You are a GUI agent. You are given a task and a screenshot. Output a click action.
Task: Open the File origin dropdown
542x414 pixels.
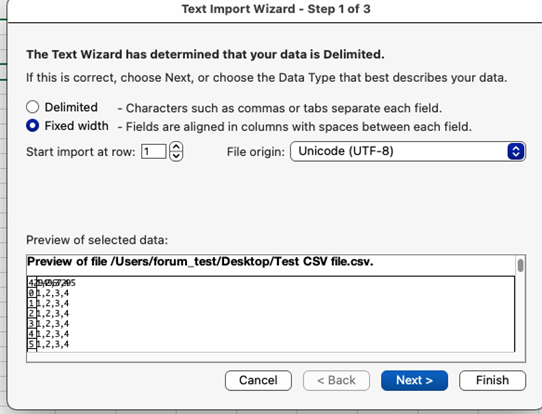(x=408, y=151)
